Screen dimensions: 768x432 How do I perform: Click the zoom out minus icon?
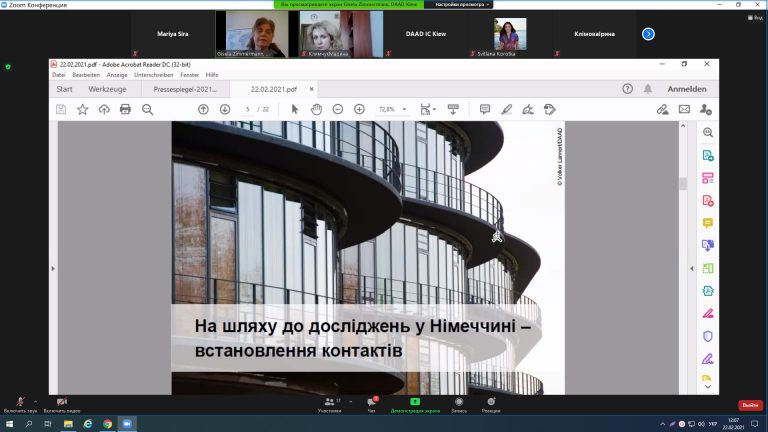pyautogui.click(x=338, y=109)
